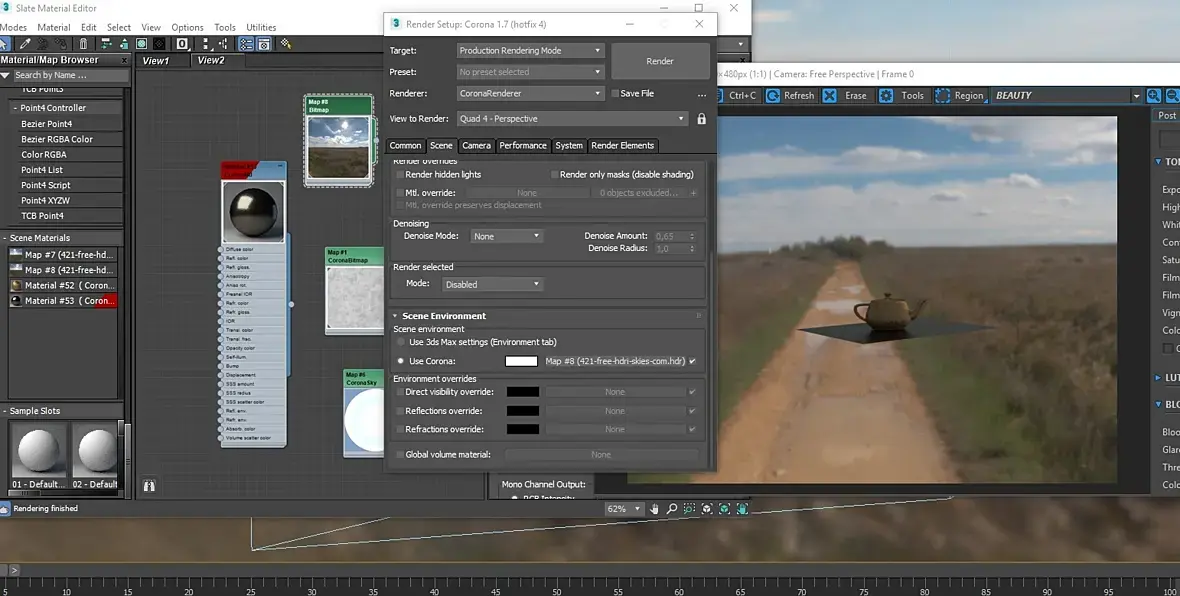Click the Pan hand tool icon
The width and height of the screenshot is (1180, 596).
click(x=654, y=509)
